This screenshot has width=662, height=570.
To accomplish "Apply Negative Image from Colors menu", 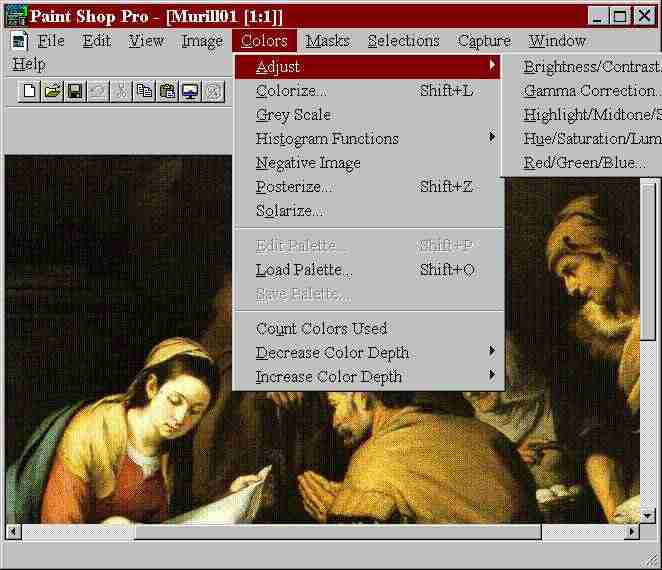I will pyautogui.click(x=308, y=163).
